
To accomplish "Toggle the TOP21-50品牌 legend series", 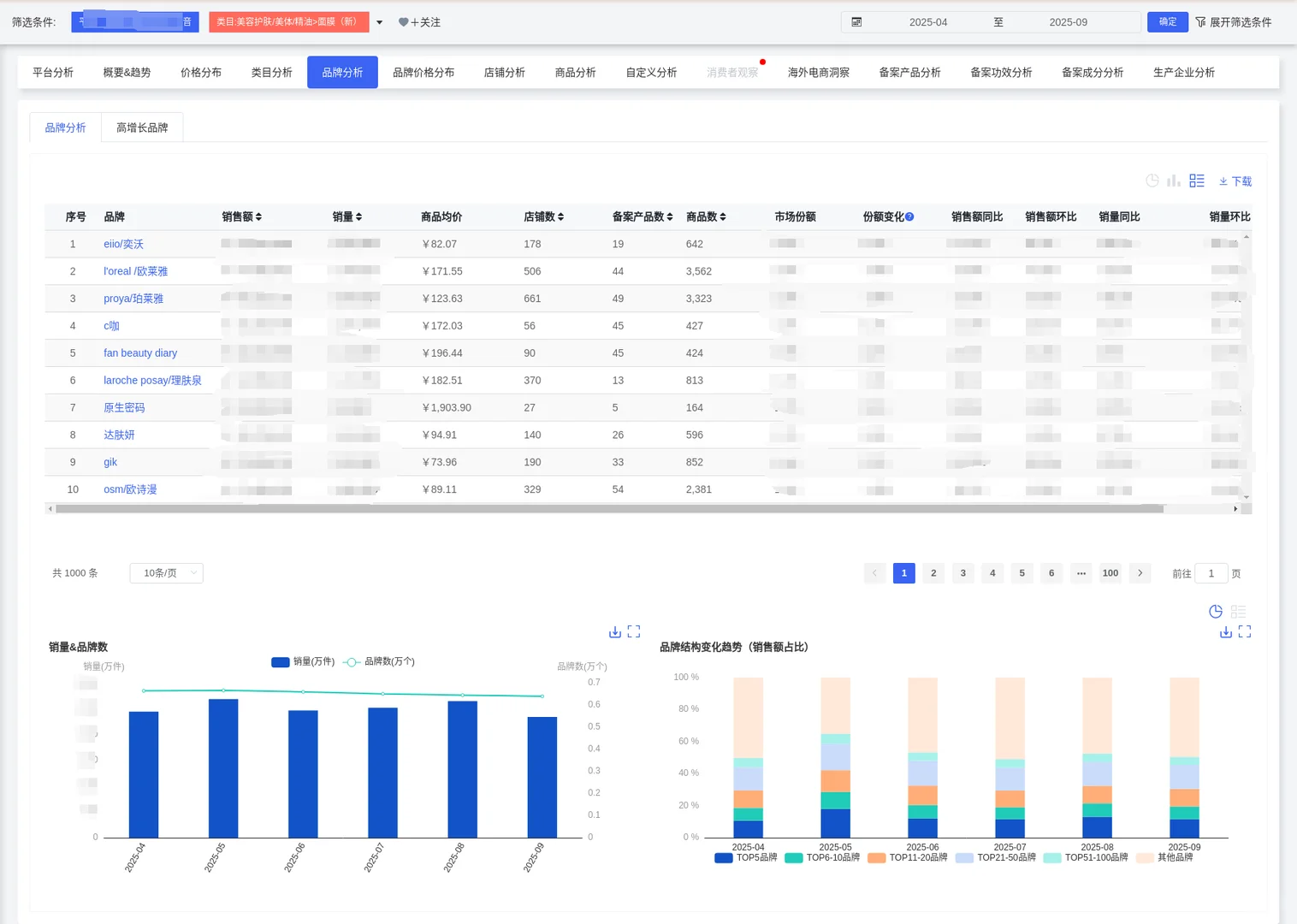I will tap(996, 857).
